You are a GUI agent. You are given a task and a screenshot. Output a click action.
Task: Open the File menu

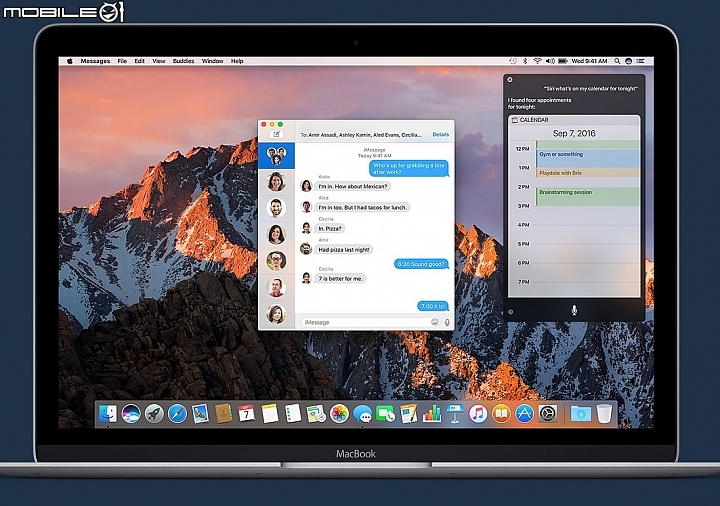122,61
